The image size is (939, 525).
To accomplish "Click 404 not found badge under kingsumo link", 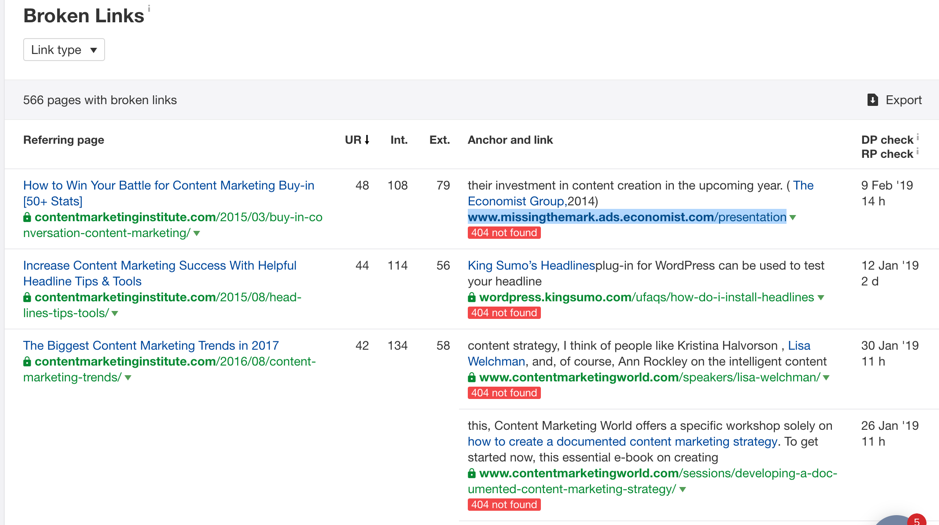I will coord(504,313).
